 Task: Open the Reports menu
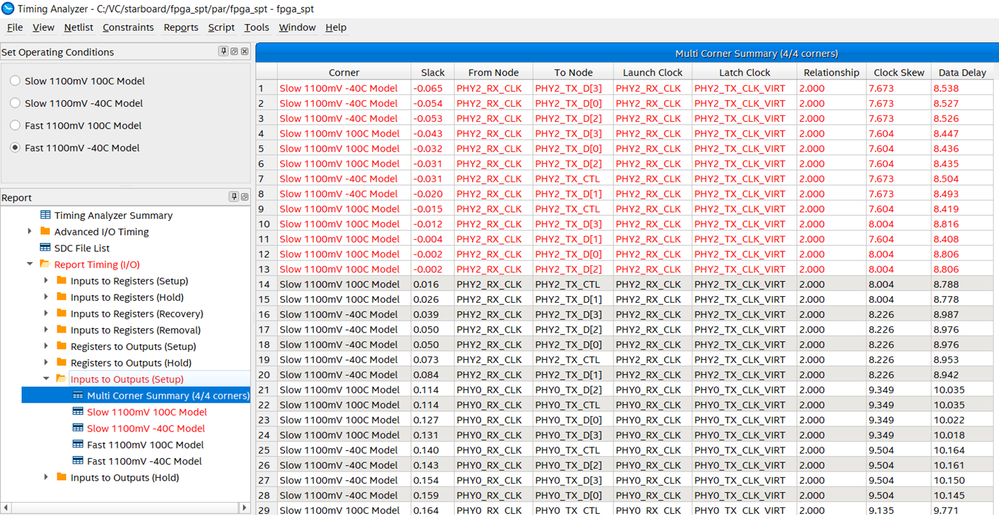[x=181, y=27]
